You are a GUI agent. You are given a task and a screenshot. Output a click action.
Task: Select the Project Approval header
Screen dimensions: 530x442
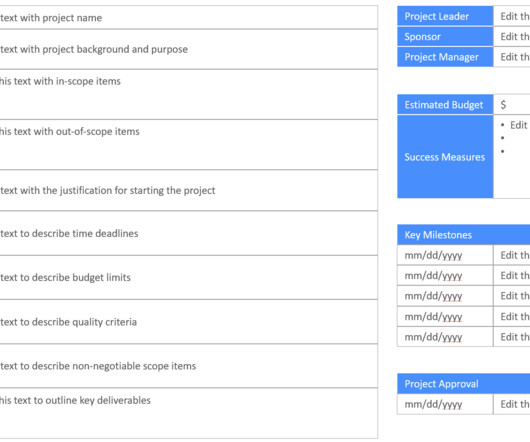[464, 384]
